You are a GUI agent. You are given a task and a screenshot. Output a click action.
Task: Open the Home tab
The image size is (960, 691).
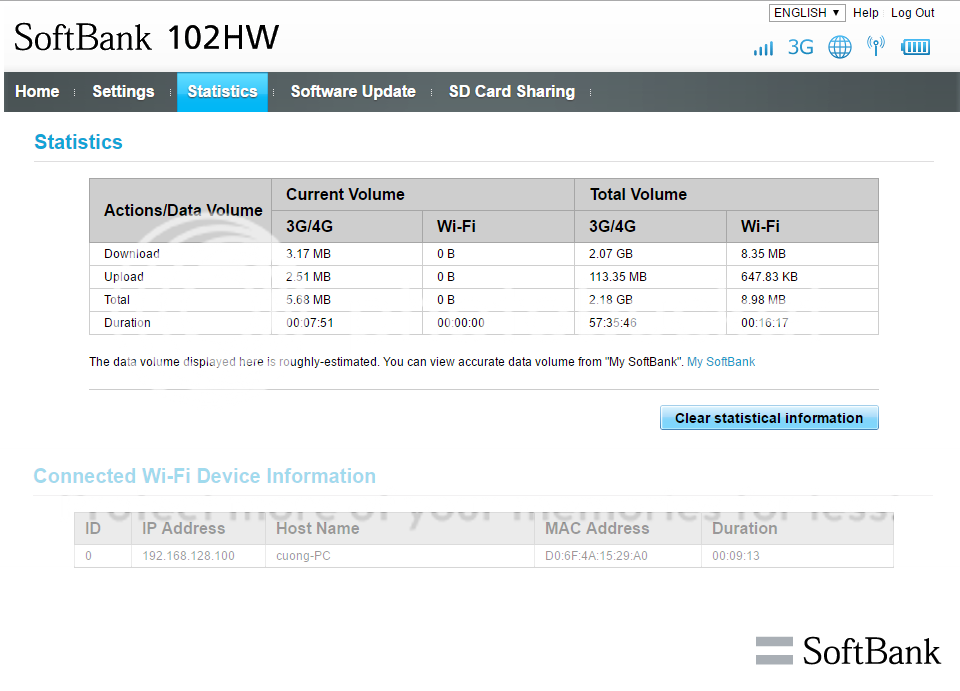[37, 92]
